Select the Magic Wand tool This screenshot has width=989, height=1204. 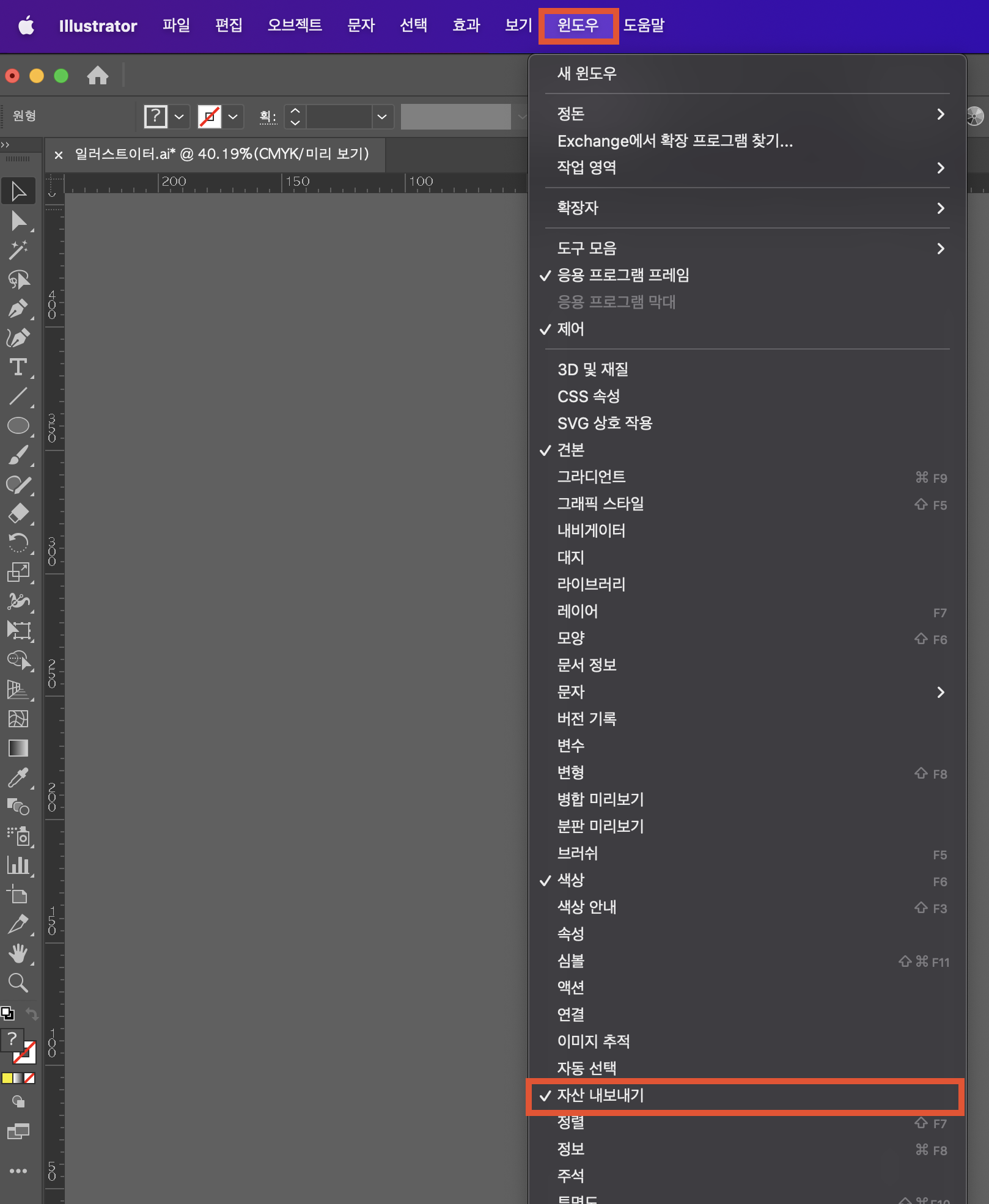(18, 250)
